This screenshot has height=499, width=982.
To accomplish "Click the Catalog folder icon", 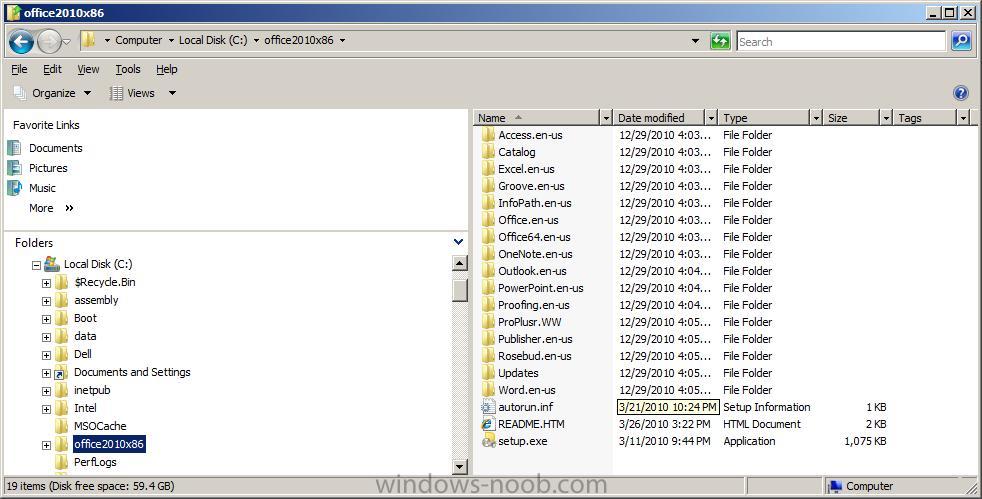I will [488, 152].
